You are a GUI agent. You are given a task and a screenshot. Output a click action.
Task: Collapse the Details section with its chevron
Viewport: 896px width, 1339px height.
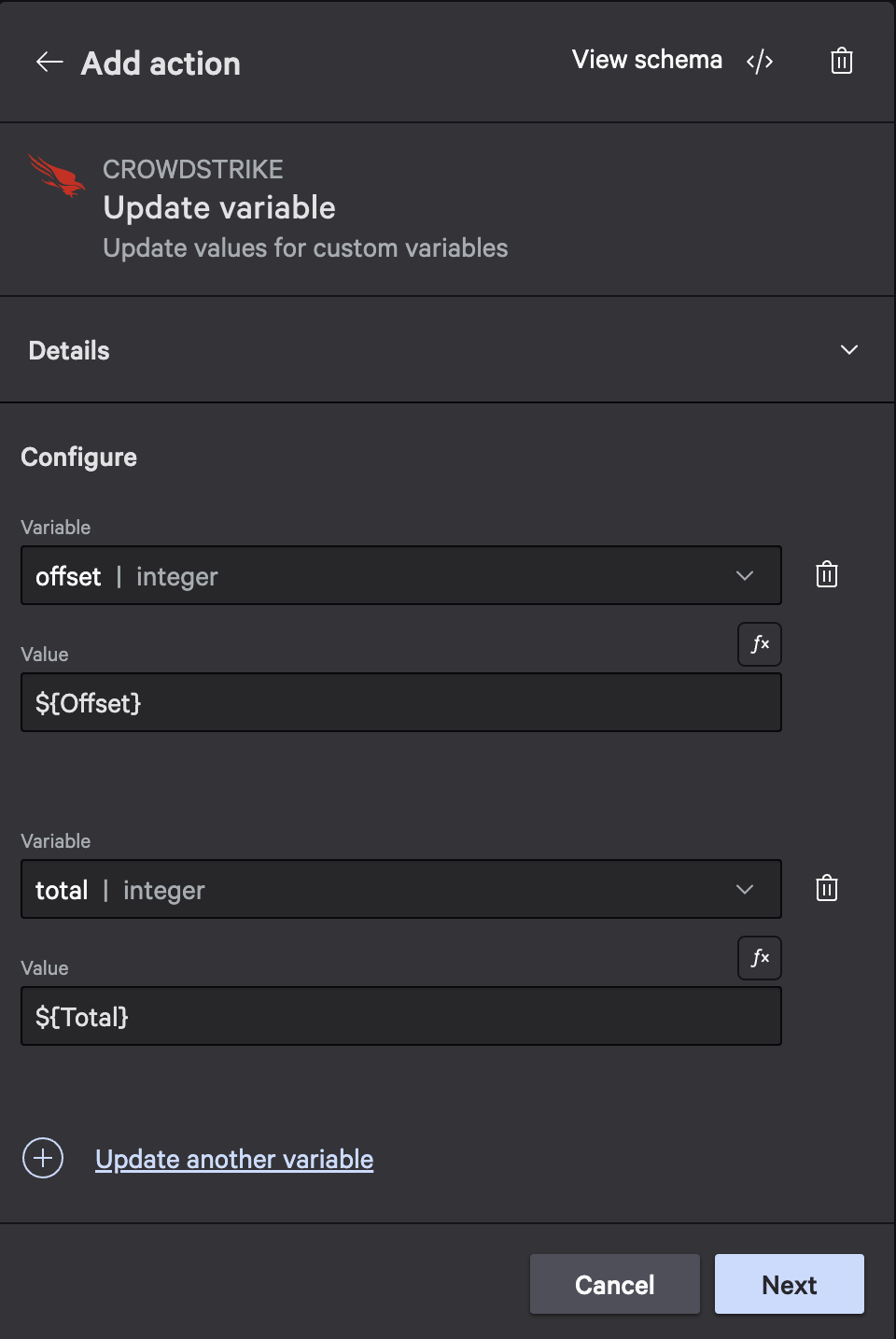point(849,349)
